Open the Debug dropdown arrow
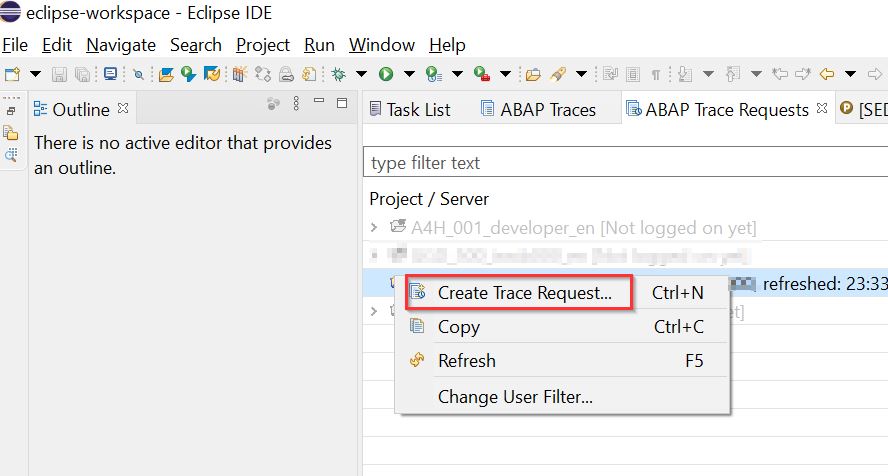 click(x=361, y=74)
